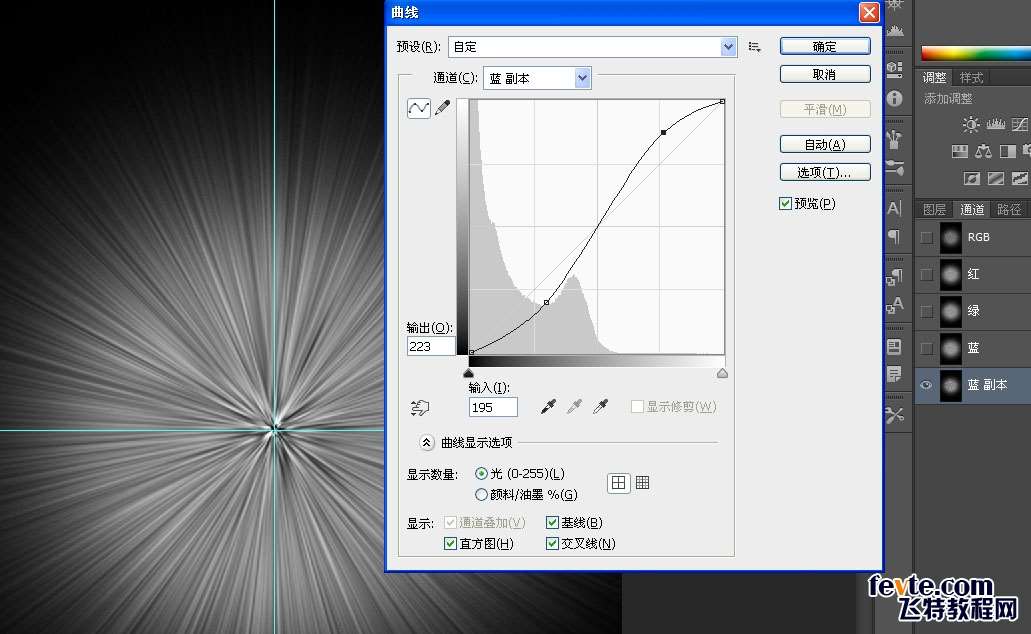This screenshot has height=634, width=1031.
Task: Pick the gray point eyedropper
Action: point(574,406)
